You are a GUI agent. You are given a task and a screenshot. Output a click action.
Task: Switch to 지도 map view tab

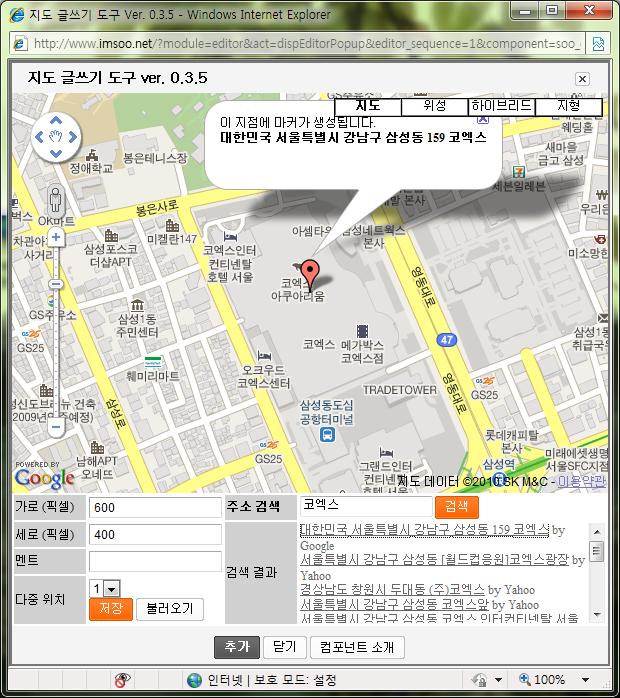click(x=368, y=106)
